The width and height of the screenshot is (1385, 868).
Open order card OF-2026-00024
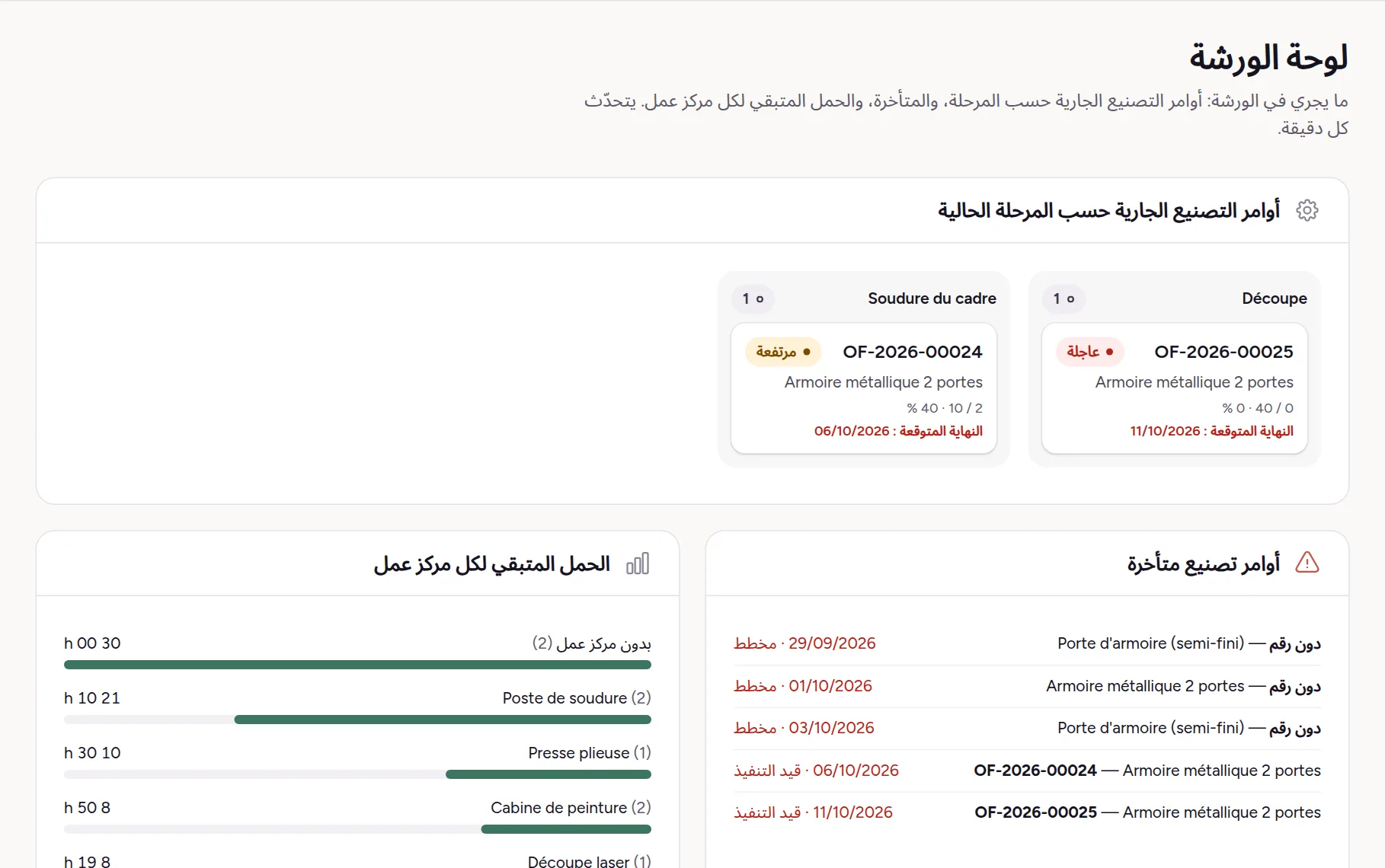[863, 388]
